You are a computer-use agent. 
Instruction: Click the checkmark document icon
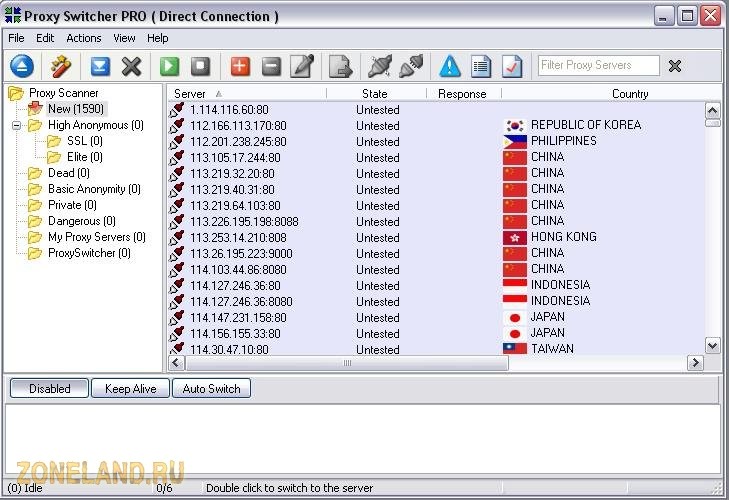[512, 66]
